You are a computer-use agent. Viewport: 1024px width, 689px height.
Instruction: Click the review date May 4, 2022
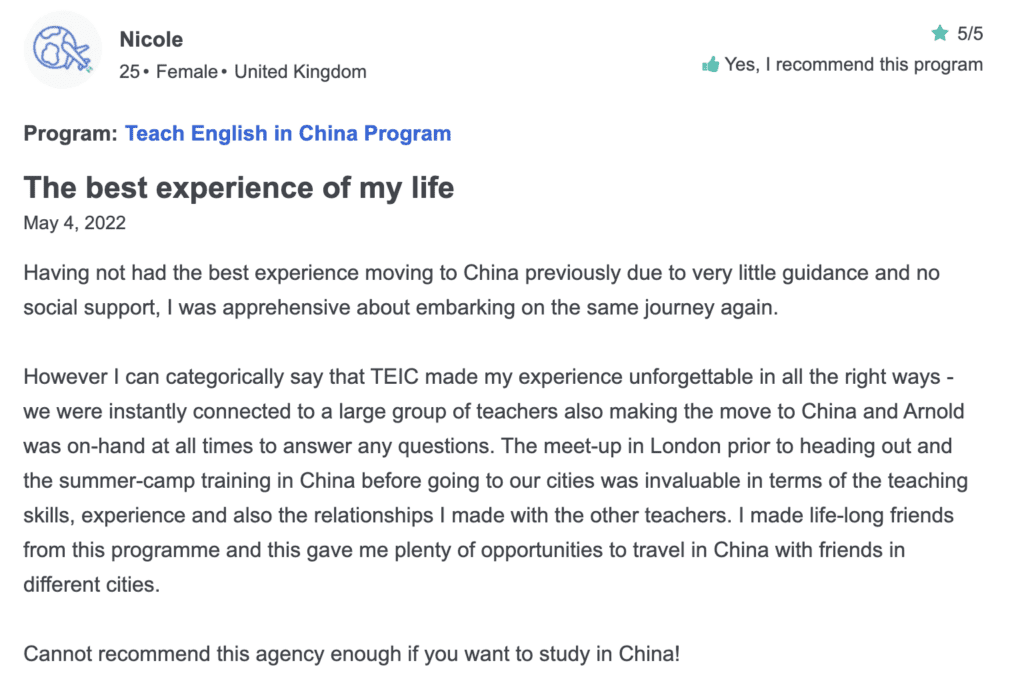[x=74, y=223]
